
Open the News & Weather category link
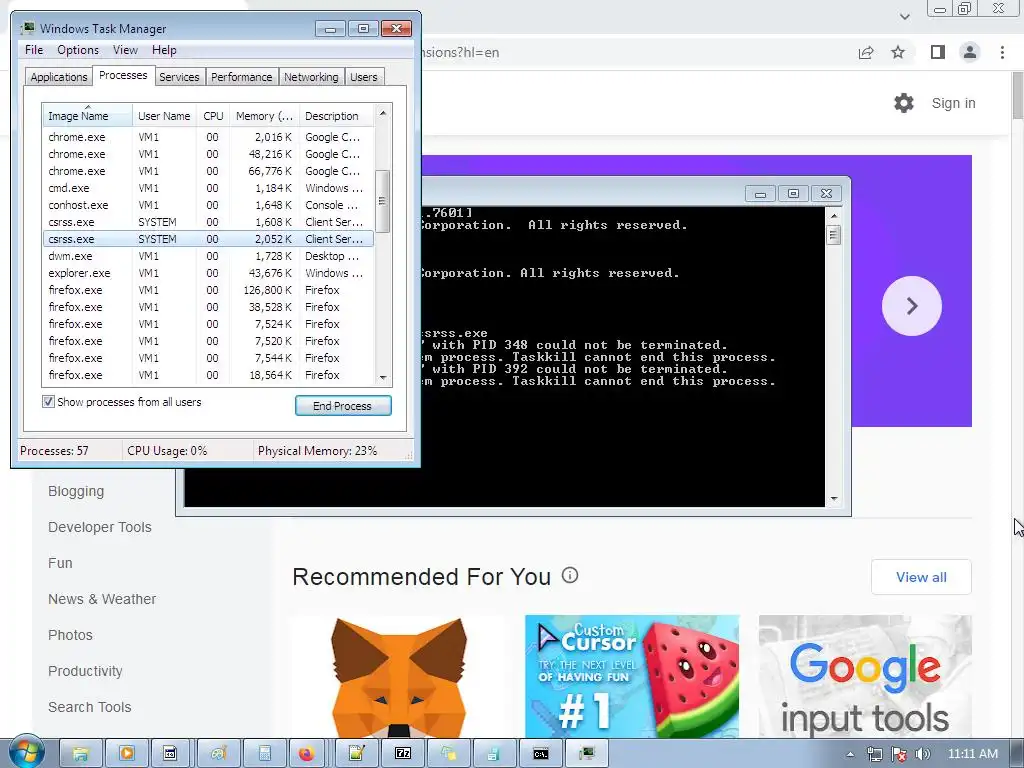point(102,599)
